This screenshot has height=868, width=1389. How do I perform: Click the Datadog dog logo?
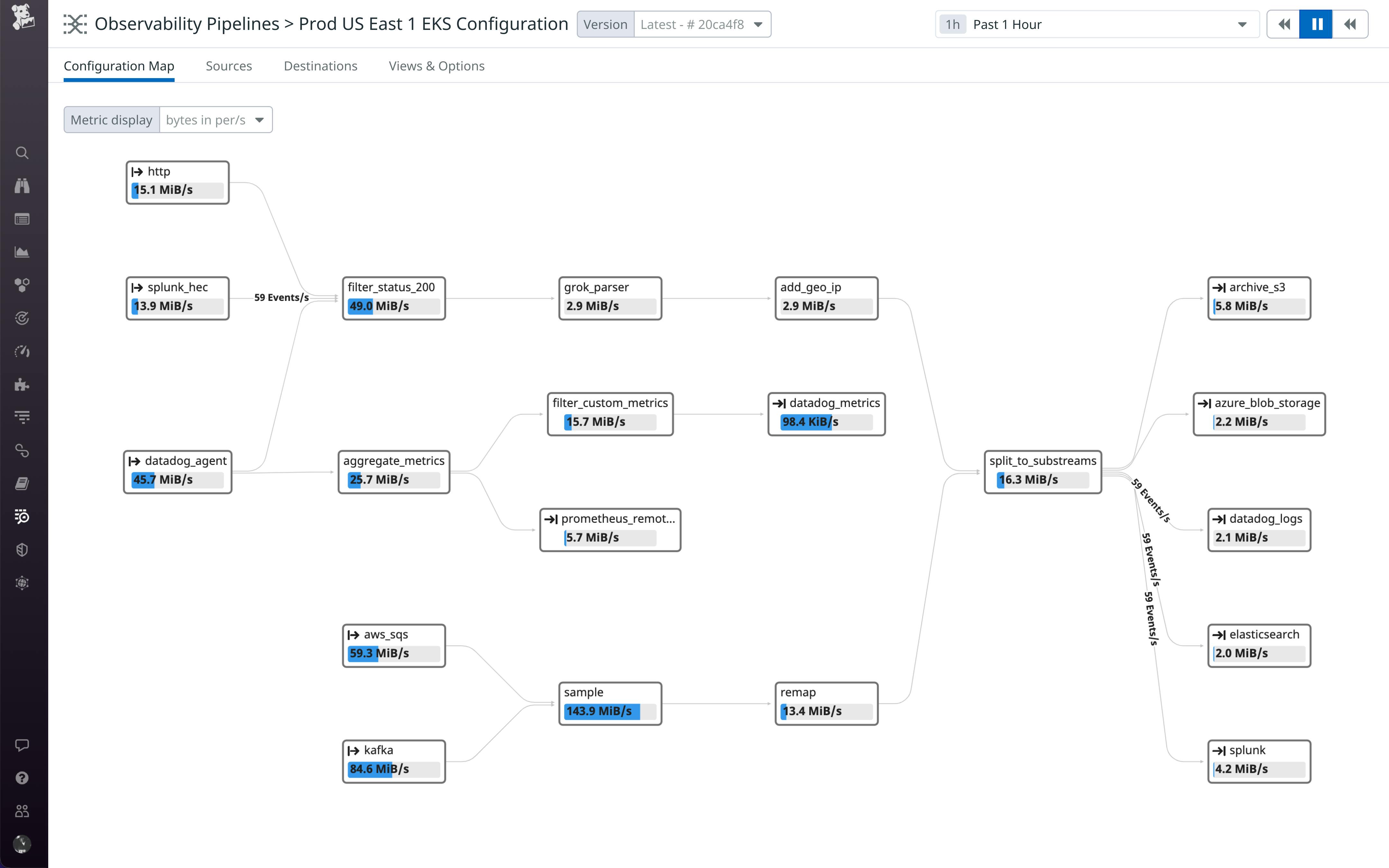23,17
